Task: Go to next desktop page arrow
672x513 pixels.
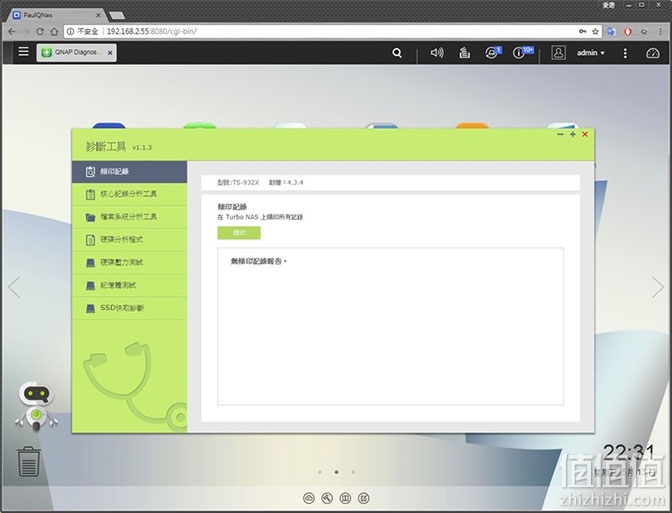Action: tap(657, 287)
